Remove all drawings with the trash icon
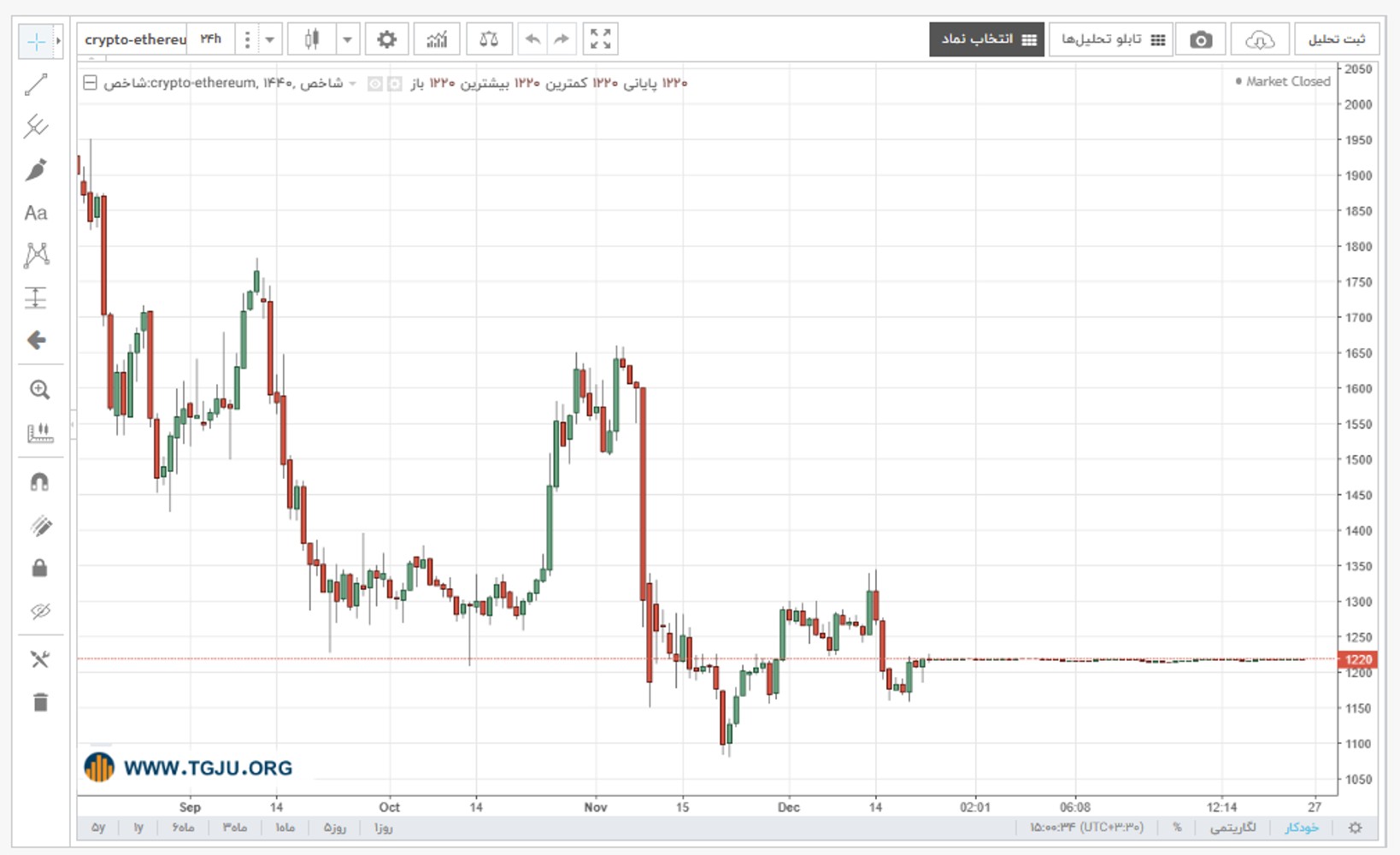 tap(39, 702)
